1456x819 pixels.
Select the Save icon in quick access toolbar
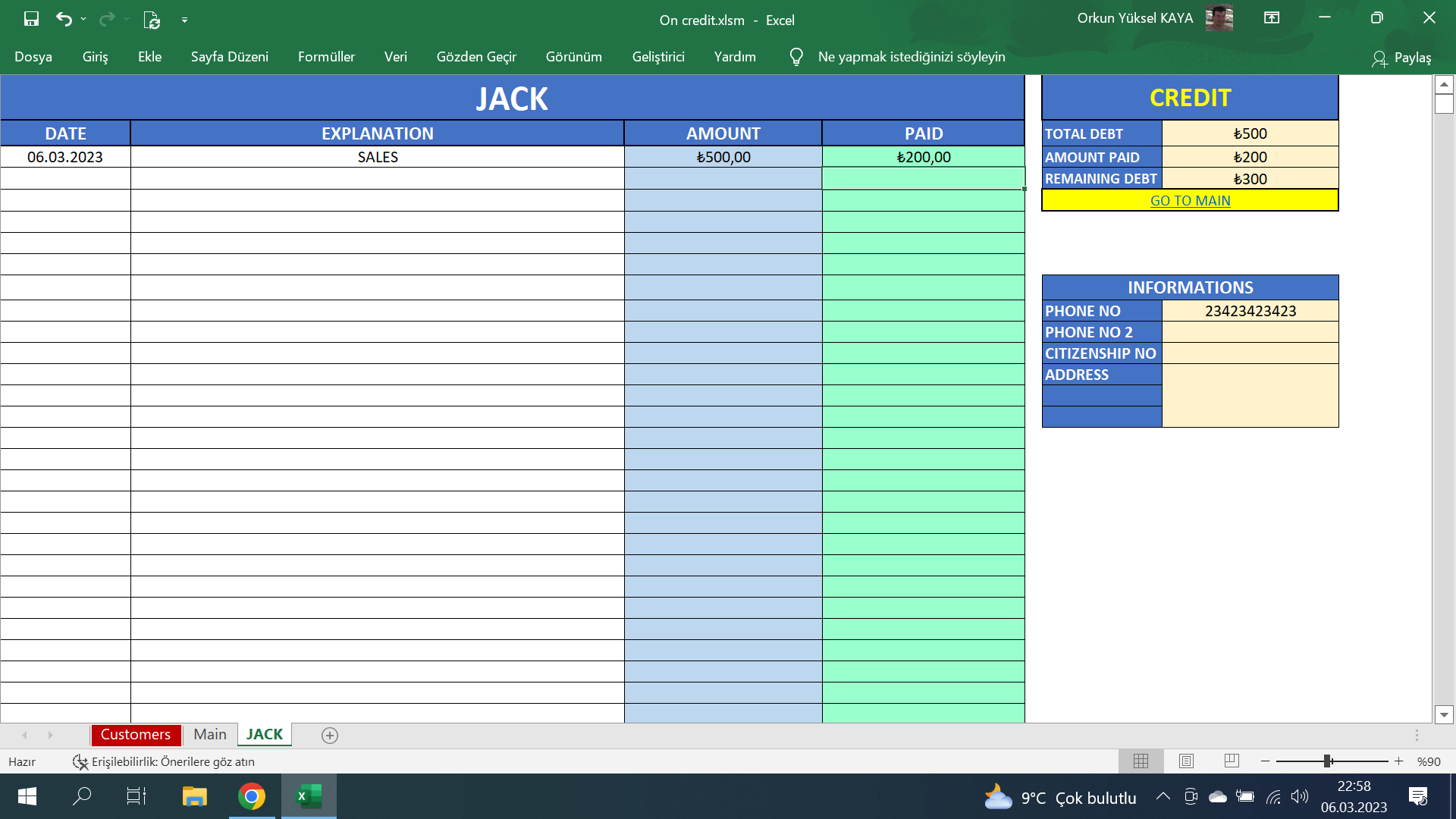point(30,19)
